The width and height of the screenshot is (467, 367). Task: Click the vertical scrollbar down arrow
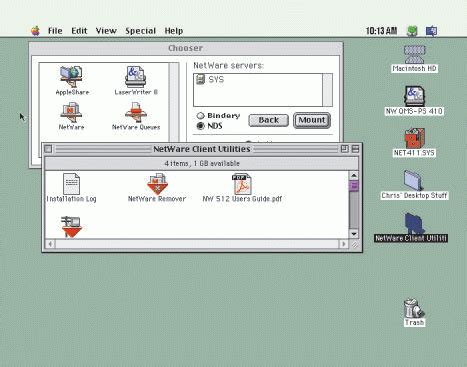click(354, 234)
